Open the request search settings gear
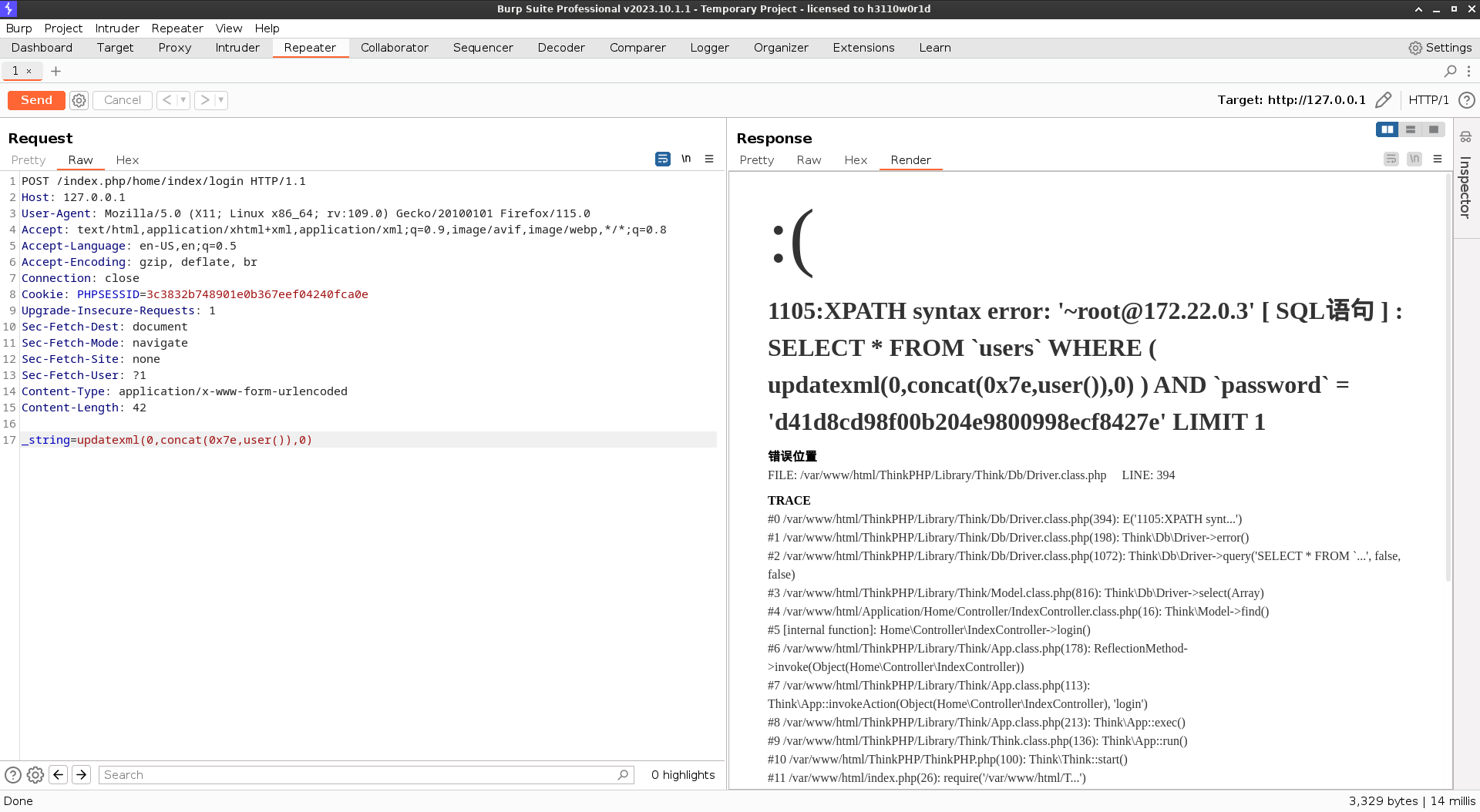The width and height of the screenshot is (1480, 812). [35, 775]
